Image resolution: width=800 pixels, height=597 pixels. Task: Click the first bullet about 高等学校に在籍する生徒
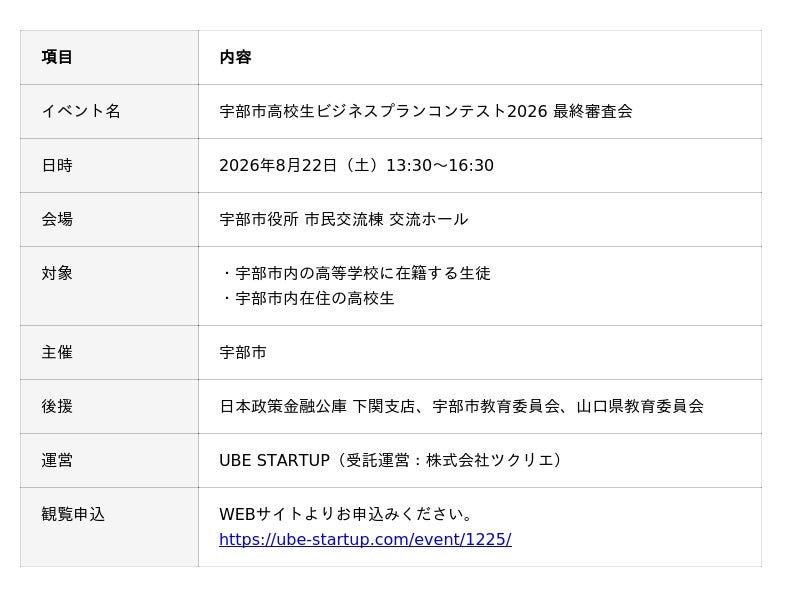[355, 273]
